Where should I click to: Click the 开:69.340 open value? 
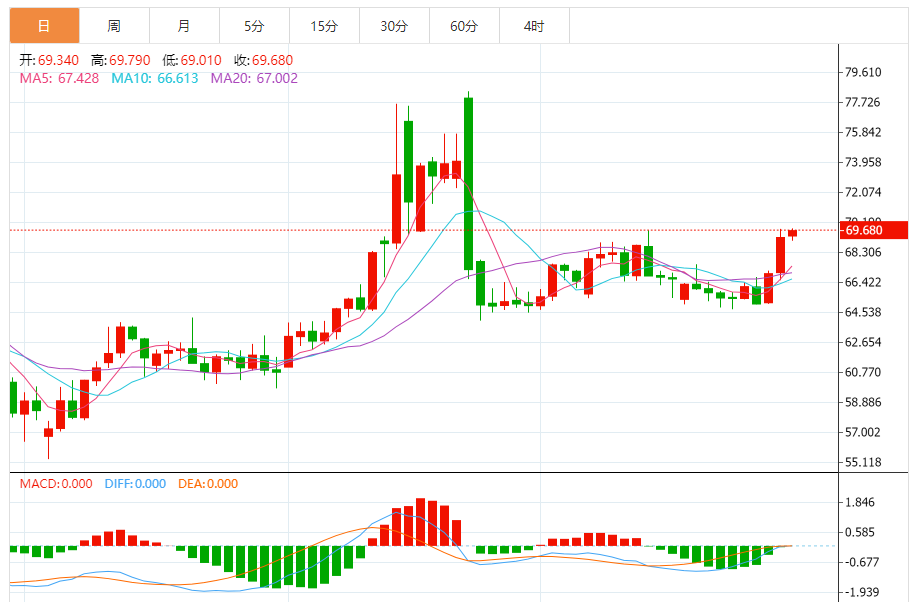click(49, 60)
